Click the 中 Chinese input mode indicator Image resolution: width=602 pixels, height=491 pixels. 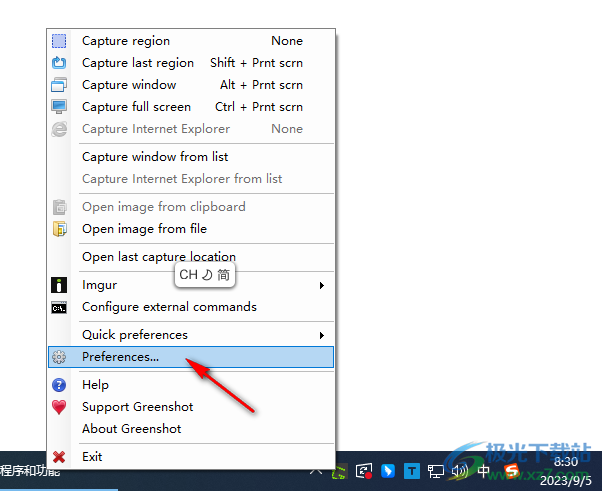pyautogui.click(x=484, y=471)
